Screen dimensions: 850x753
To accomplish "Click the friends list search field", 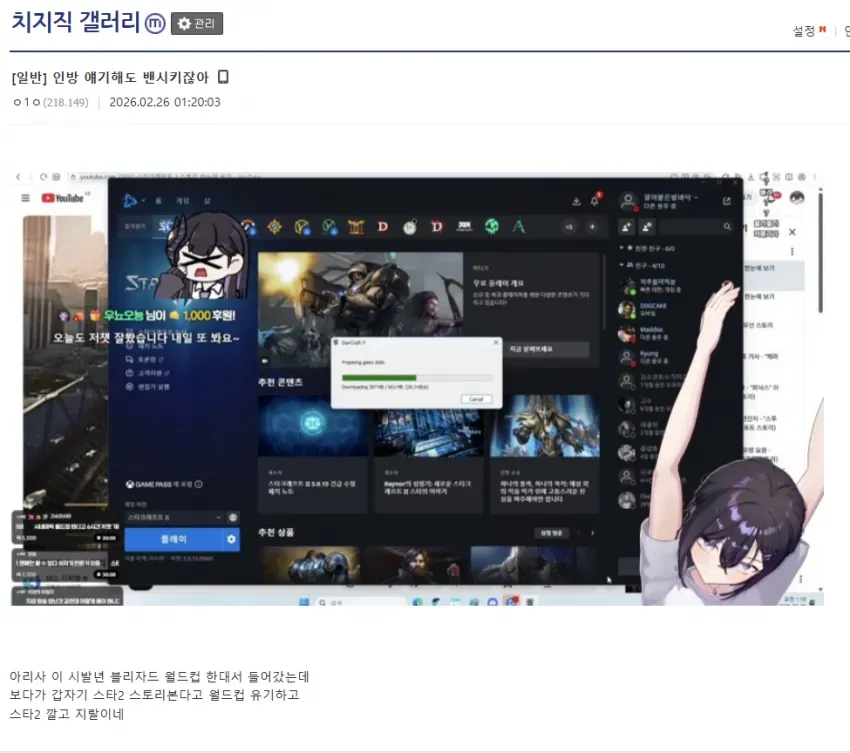I will [x=696, y=227].
